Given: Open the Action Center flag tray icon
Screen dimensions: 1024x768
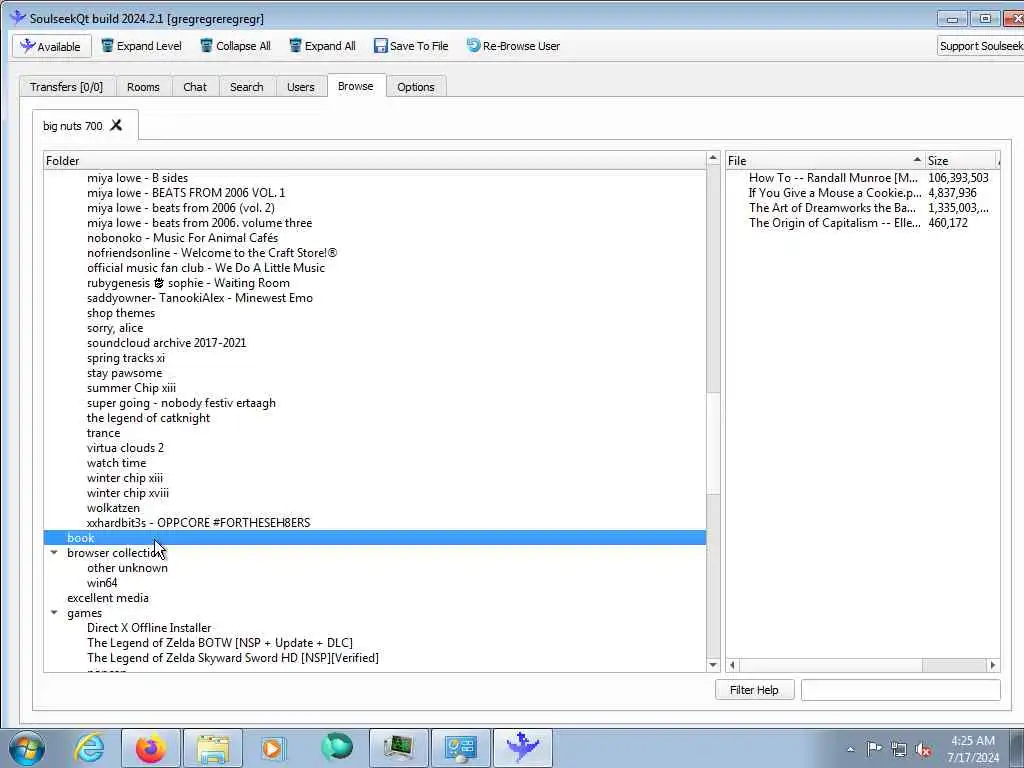Looking at the screenshot, I should click(874, 748).
